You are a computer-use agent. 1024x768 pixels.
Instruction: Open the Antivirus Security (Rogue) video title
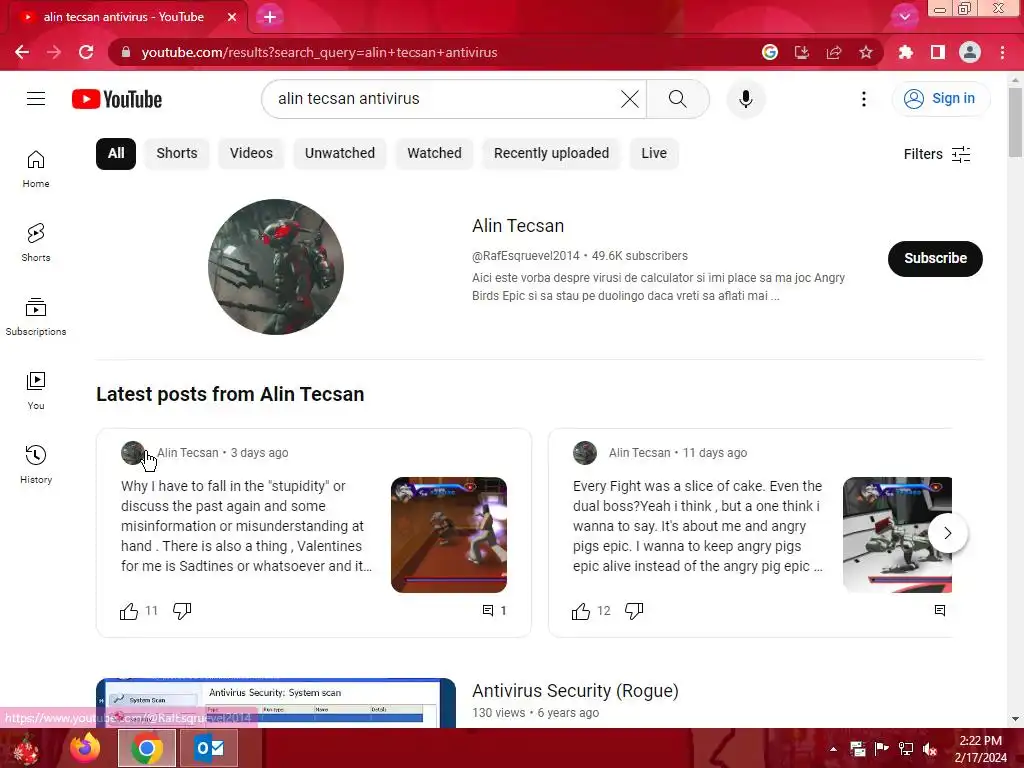pyautogui.click(x=575, y=691)
